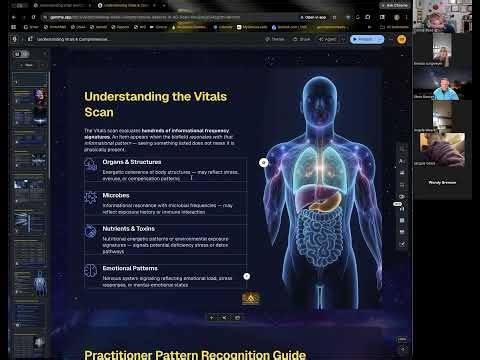Open the Chrome apps grid in bookmarks bar

coord(14,27)
